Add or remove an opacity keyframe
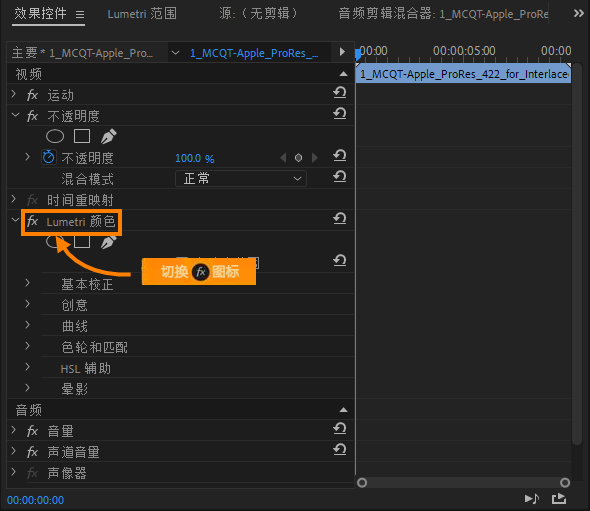 coord(298,158)
